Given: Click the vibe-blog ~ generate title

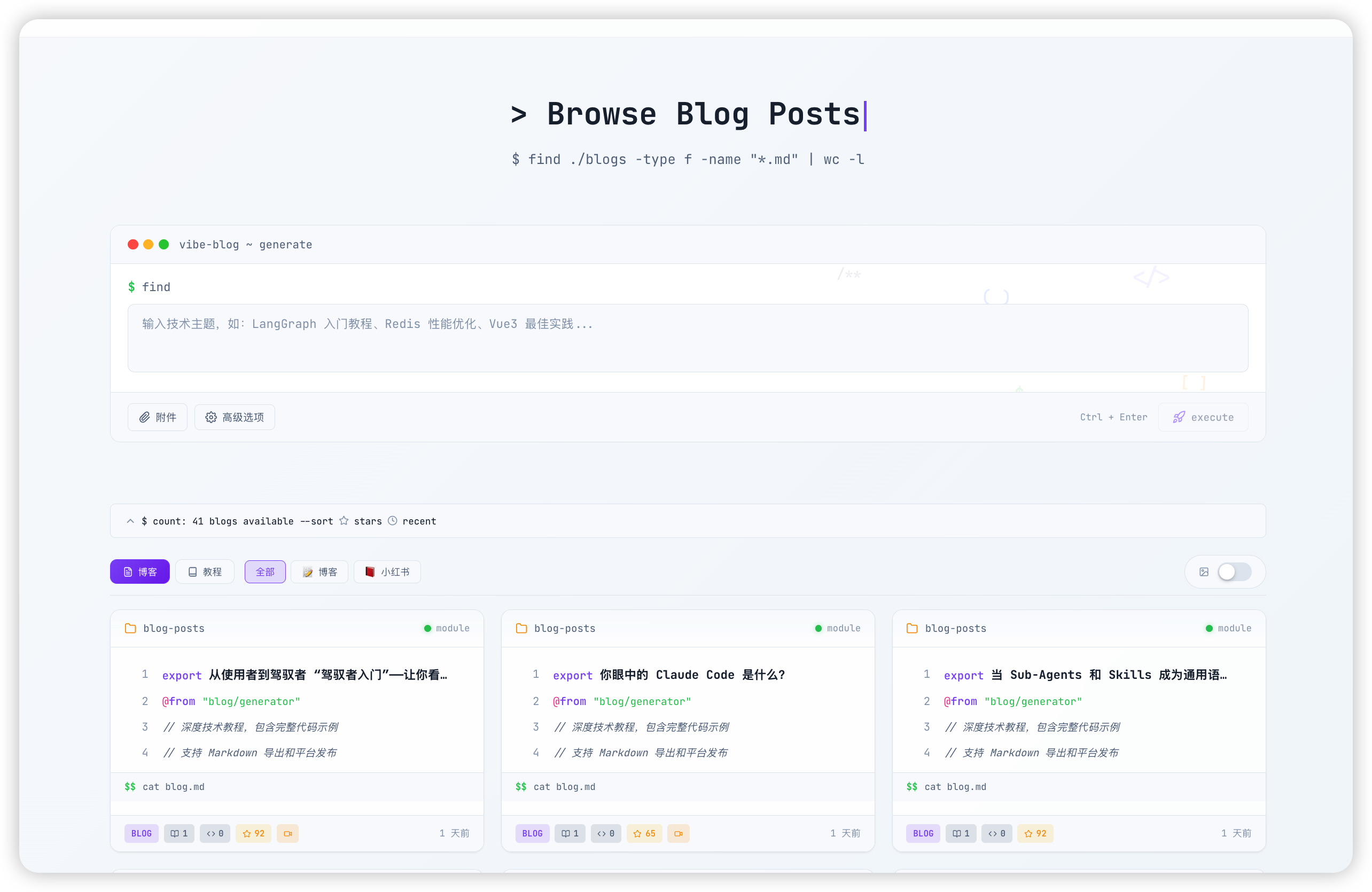Looking at the screenshot, I should (x=246, y=244).
